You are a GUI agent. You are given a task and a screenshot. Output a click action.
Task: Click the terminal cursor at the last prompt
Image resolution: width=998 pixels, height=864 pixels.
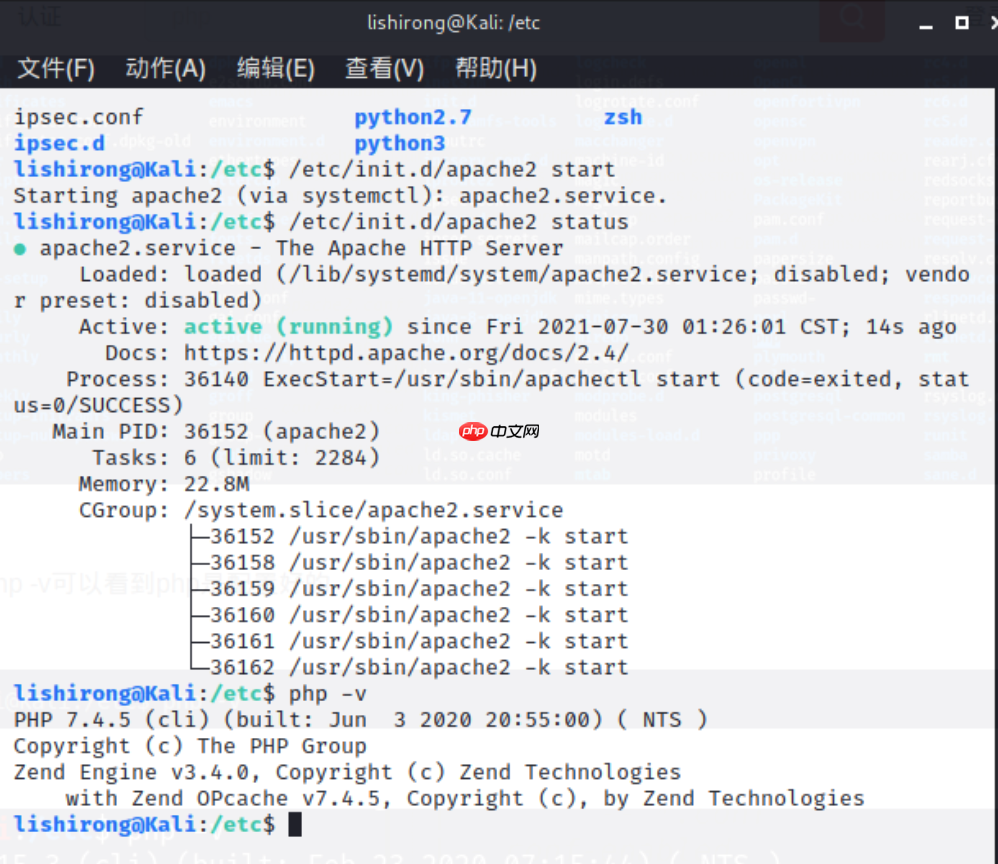pyautogui.click(x=295, y=825)
